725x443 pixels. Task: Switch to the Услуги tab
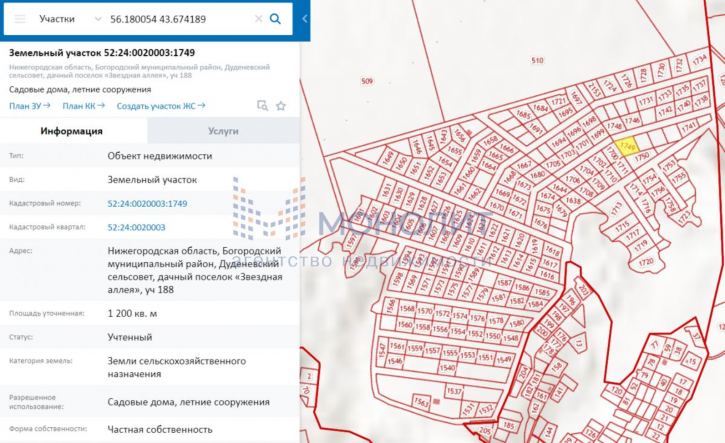point(223,131)
